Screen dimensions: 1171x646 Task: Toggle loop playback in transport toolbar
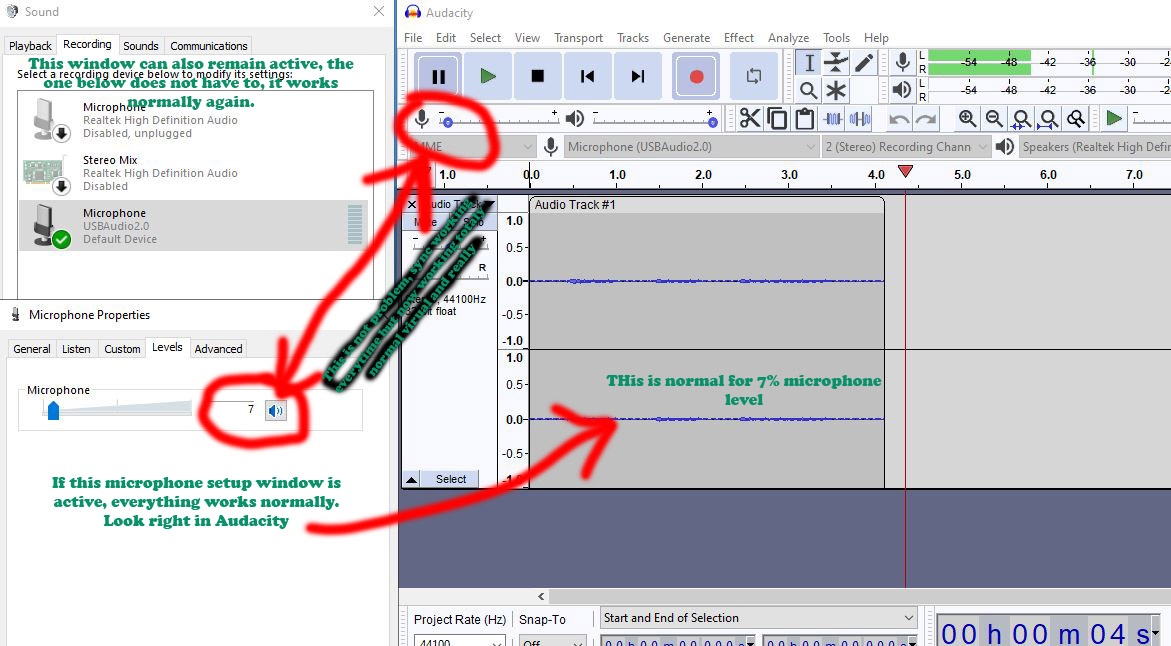pos(754,76)
